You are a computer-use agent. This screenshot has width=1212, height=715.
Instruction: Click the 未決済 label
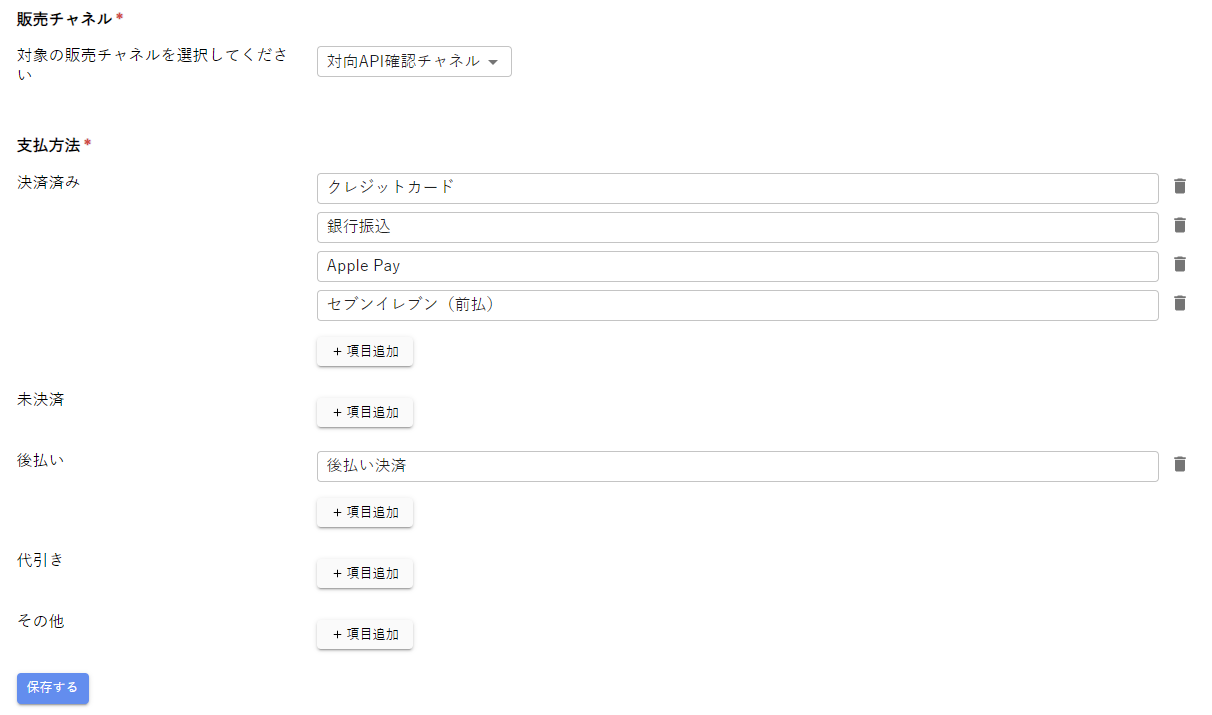(40, 399)
